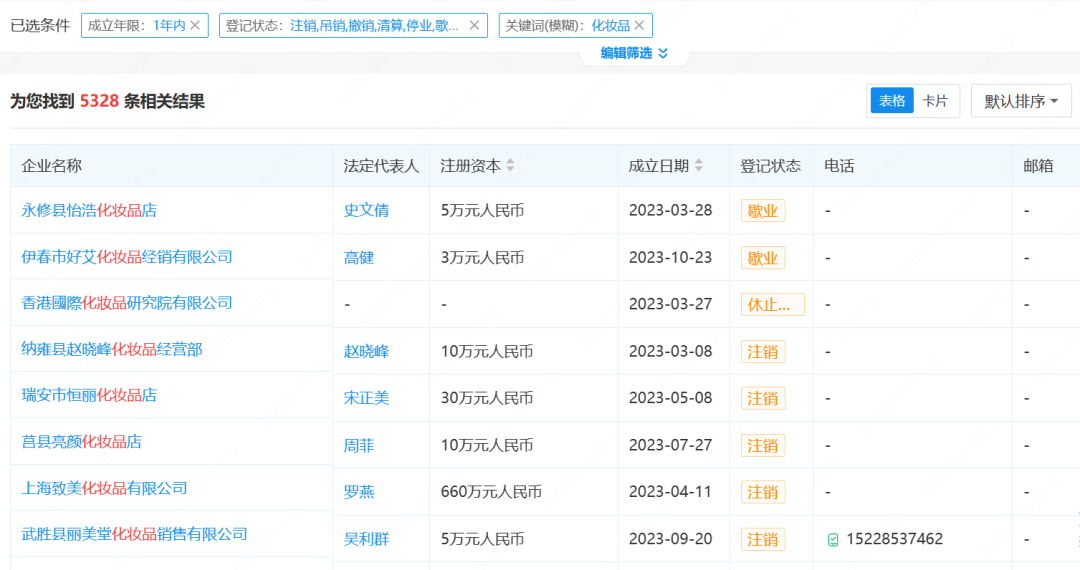
Task: Click the 休止 status tag
Action: click(x=772, y=305)
